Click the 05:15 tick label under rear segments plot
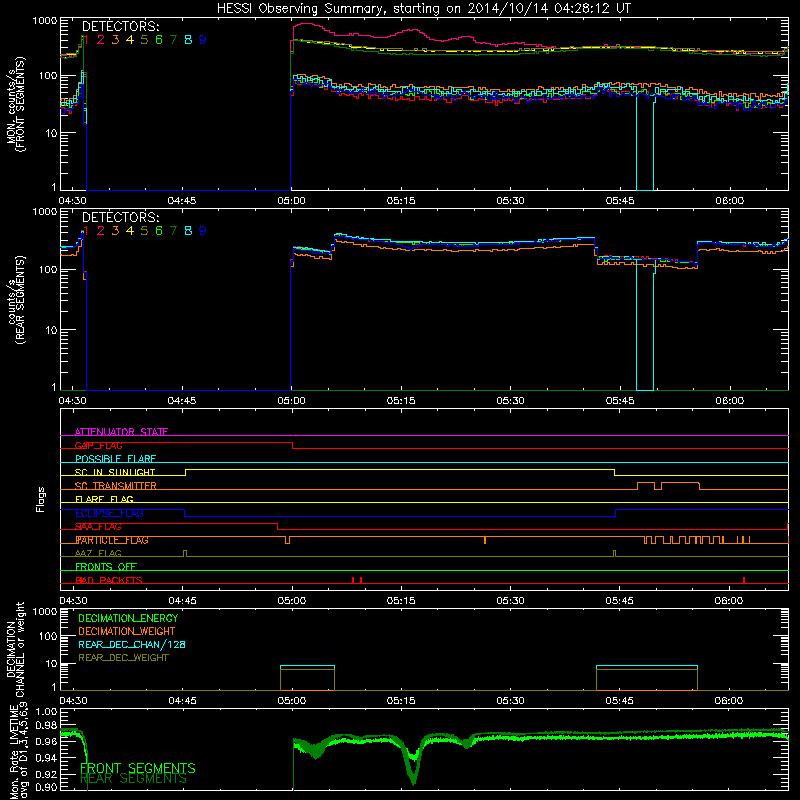 click(401, 401)
